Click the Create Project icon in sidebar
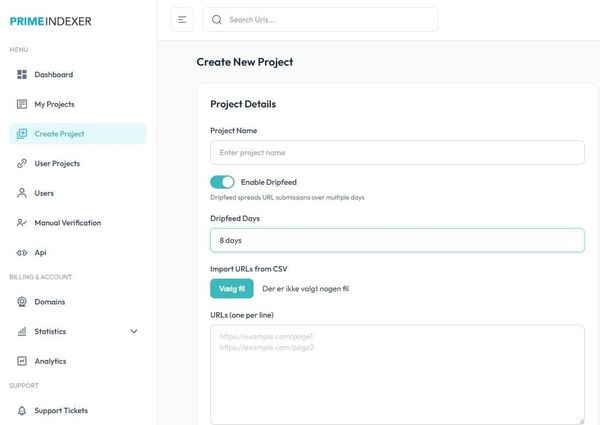The height and width of the screenshot is (425, 600). pos(22,134)
